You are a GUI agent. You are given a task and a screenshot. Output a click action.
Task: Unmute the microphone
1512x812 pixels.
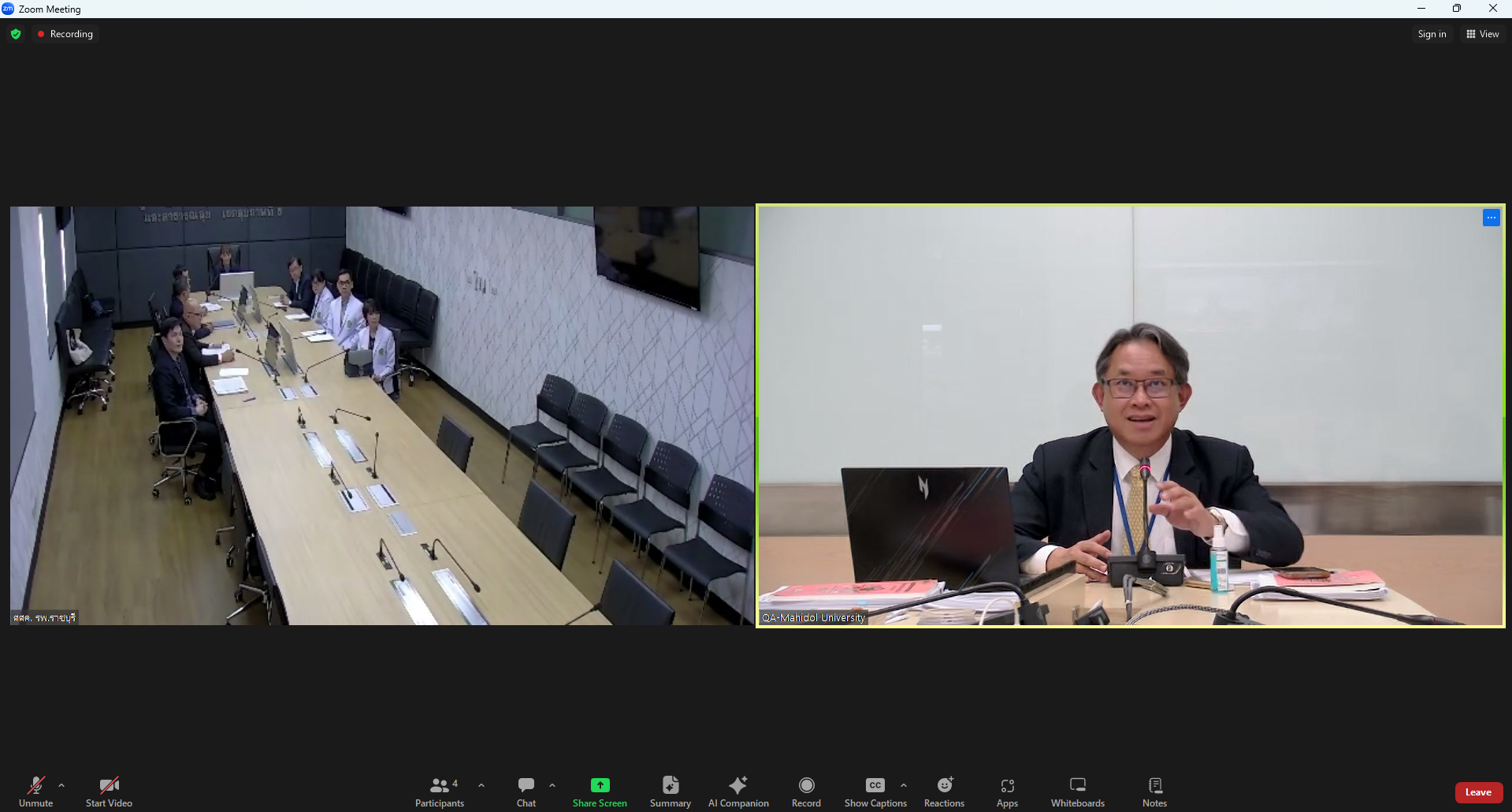(35, 791)
